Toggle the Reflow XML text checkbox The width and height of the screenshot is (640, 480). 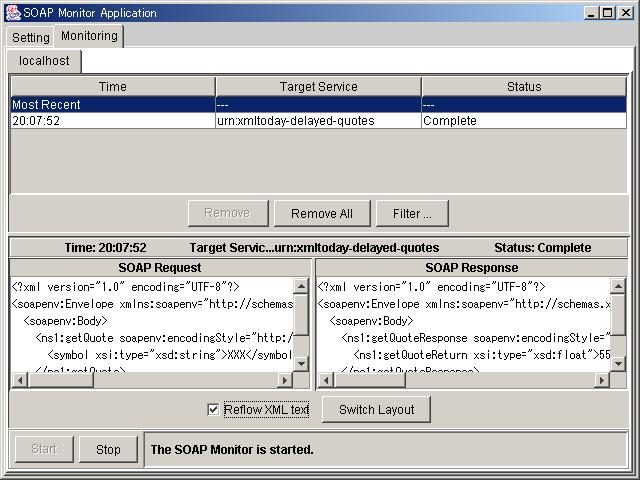pyautogui.click(x=212, y=409)
